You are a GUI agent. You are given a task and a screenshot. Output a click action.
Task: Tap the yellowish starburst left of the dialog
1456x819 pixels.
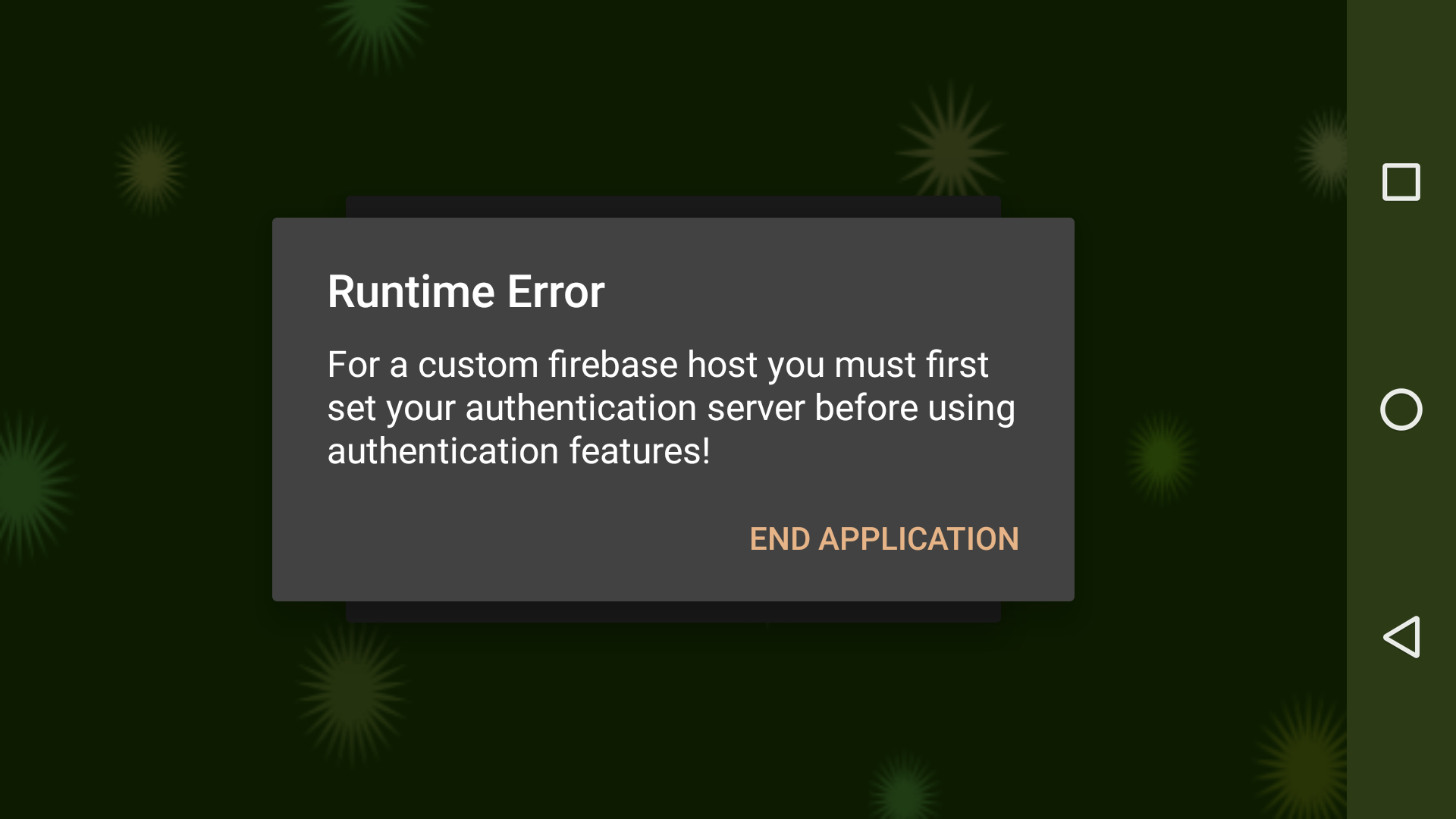[x=150, y=168]
